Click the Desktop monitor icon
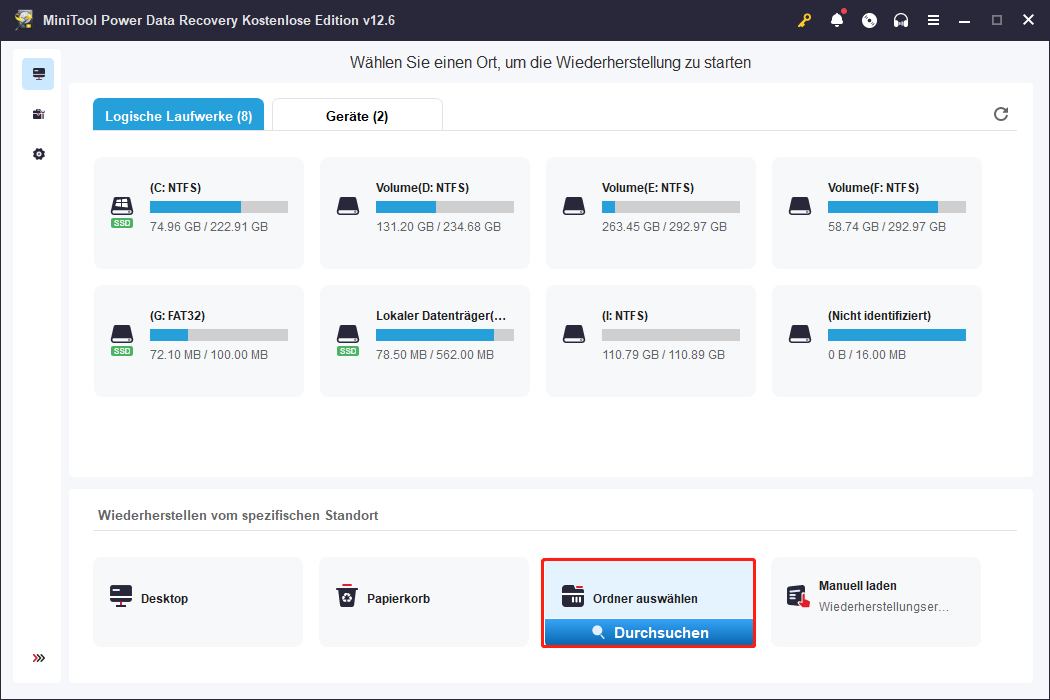The height and width of the screenshot is (700, 1050). coord(121,596)
